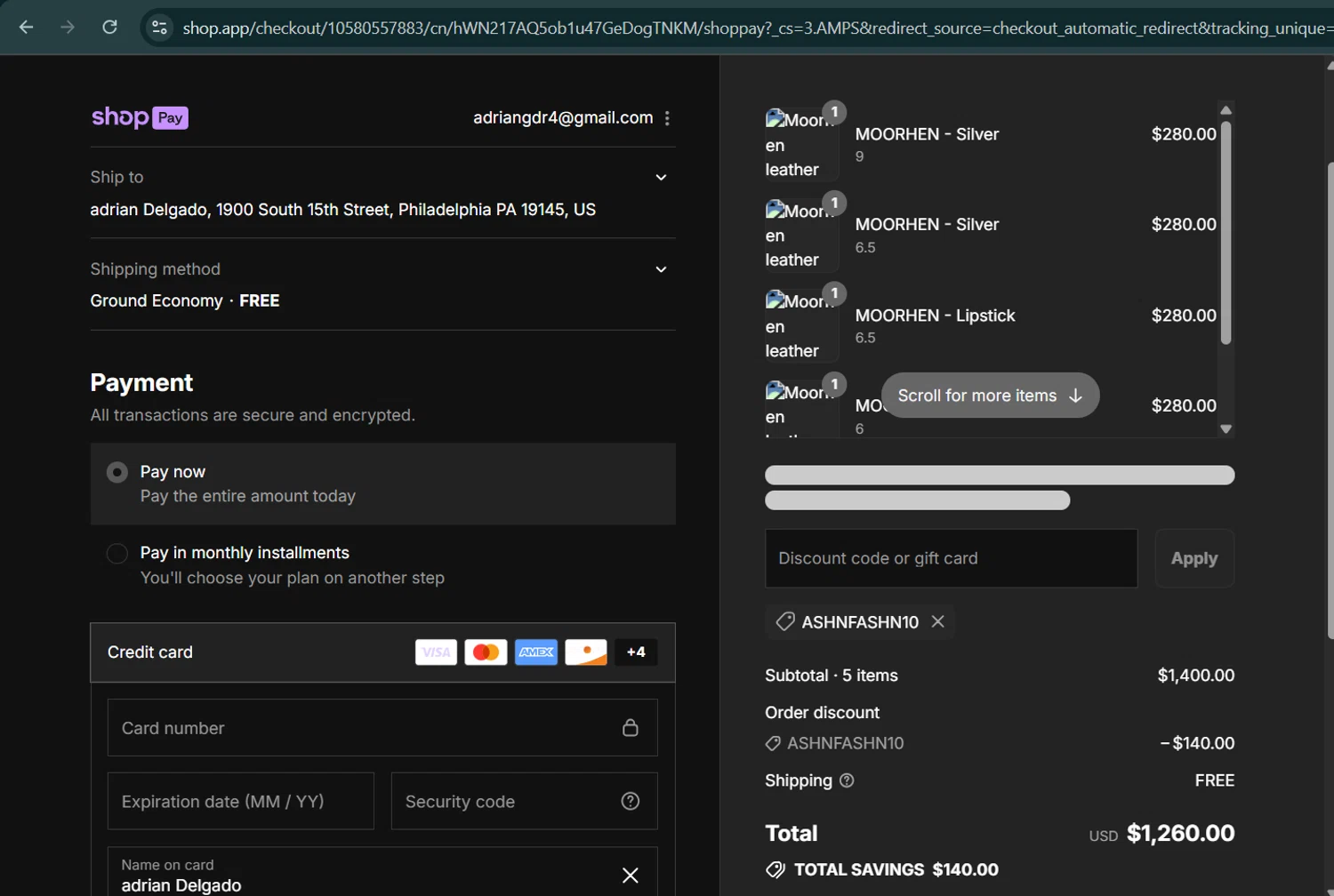Screen dimensions: 1334x896
Task: Click the Name on card field
Action: coord(382,872)
